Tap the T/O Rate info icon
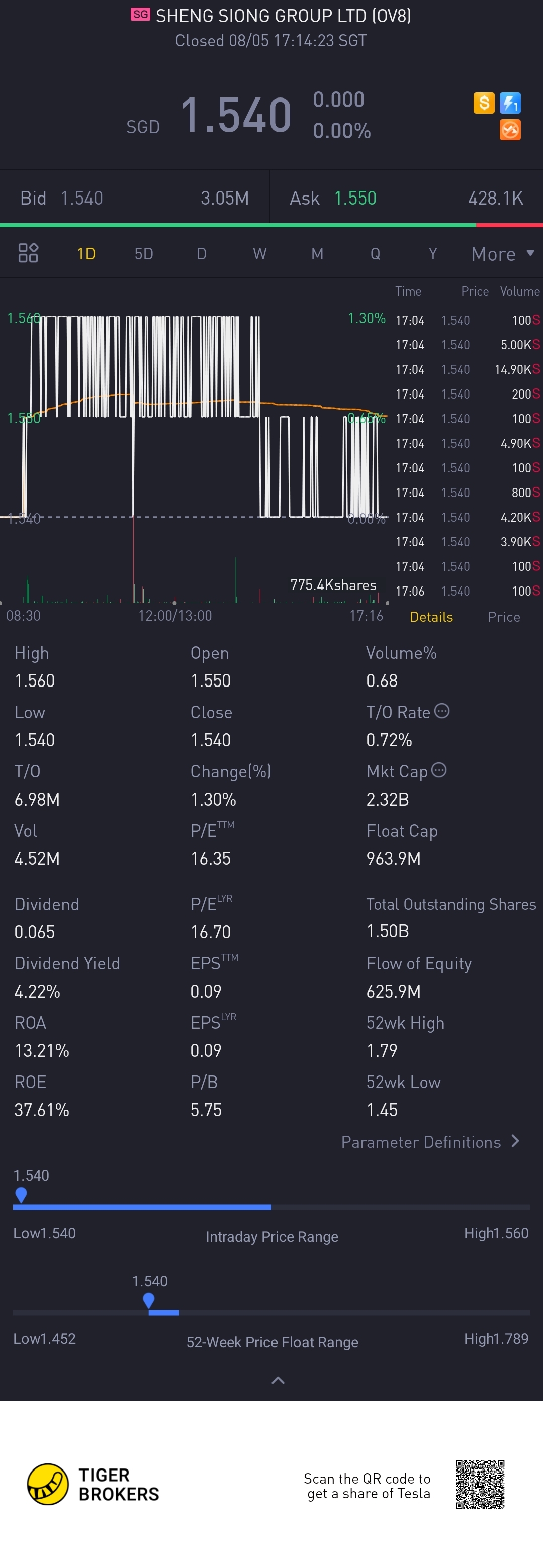Viewport: 543px width, 1568px height. (442, 711)
